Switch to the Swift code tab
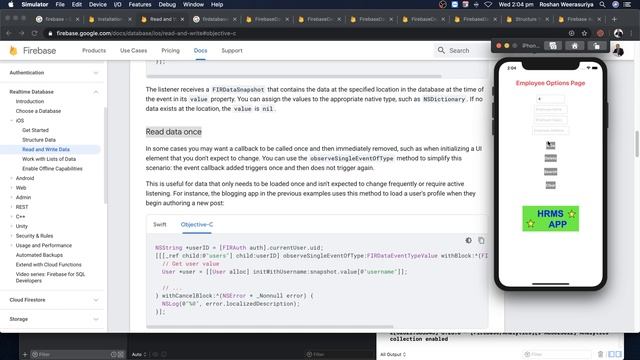The height and width of the screenshot is (360, 640). click(x=160, y=224)
